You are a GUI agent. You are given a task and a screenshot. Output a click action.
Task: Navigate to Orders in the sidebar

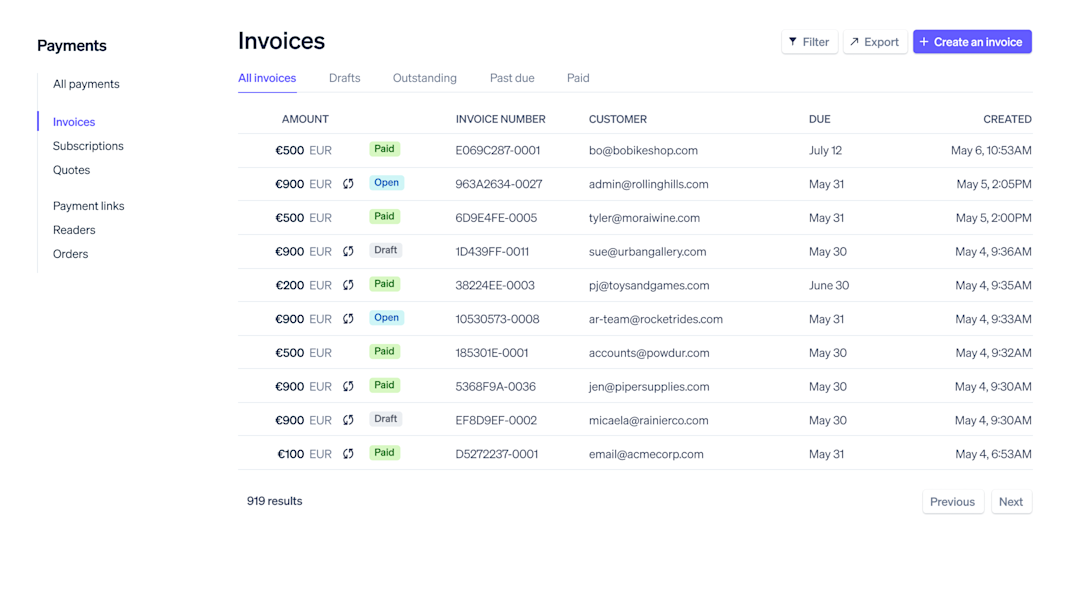coord(70,254)
